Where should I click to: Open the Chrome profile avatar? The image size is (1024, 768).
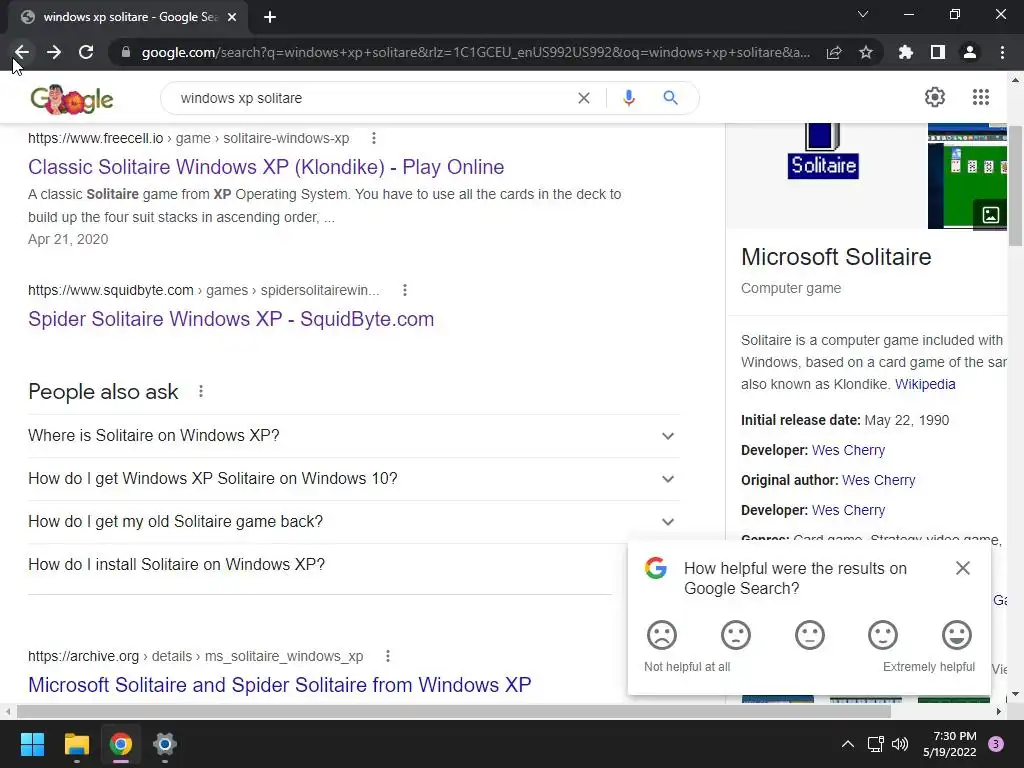pyautogui.click(x=970, y=52)
